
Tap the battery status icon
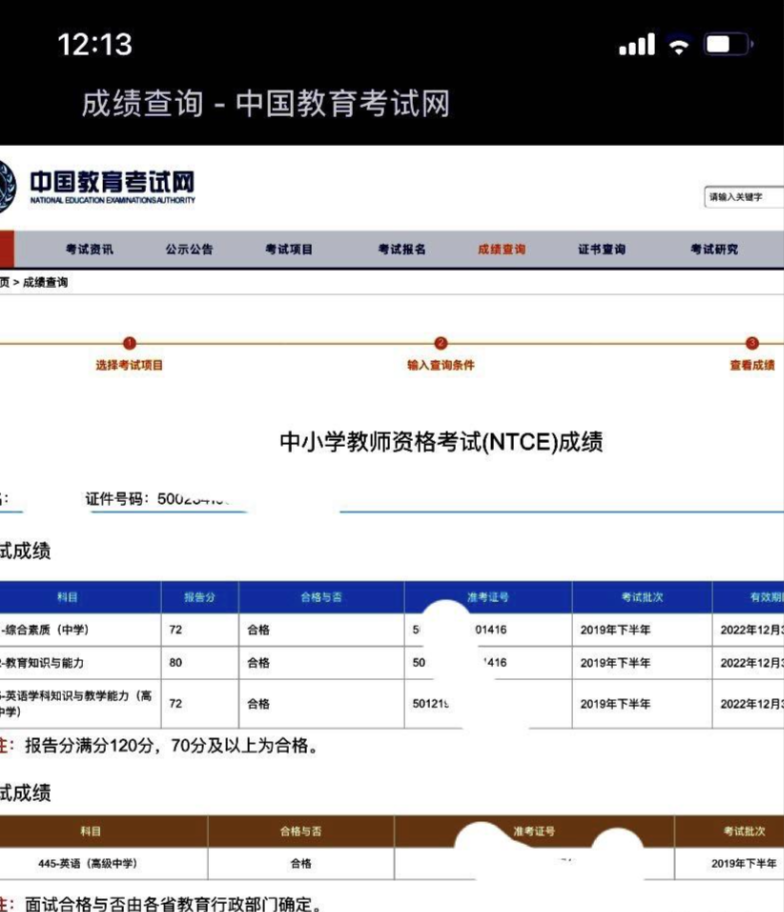coord(728,44)
